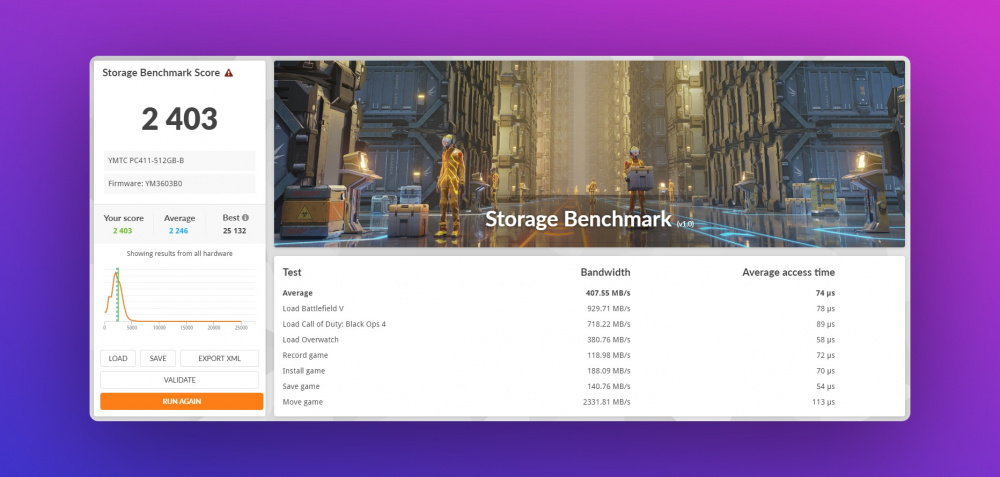
Task: Click the Test column header
Action: [x=292, y=272]
